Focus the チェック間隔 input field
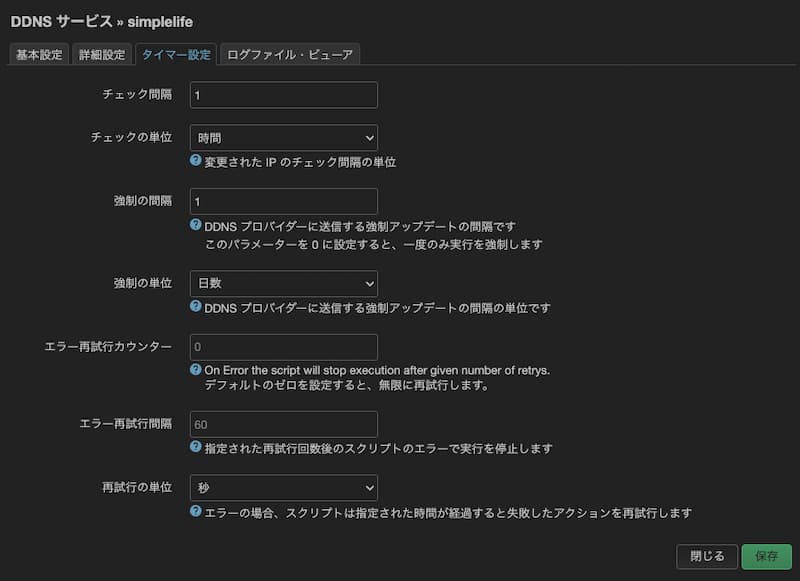 (283, 95)
